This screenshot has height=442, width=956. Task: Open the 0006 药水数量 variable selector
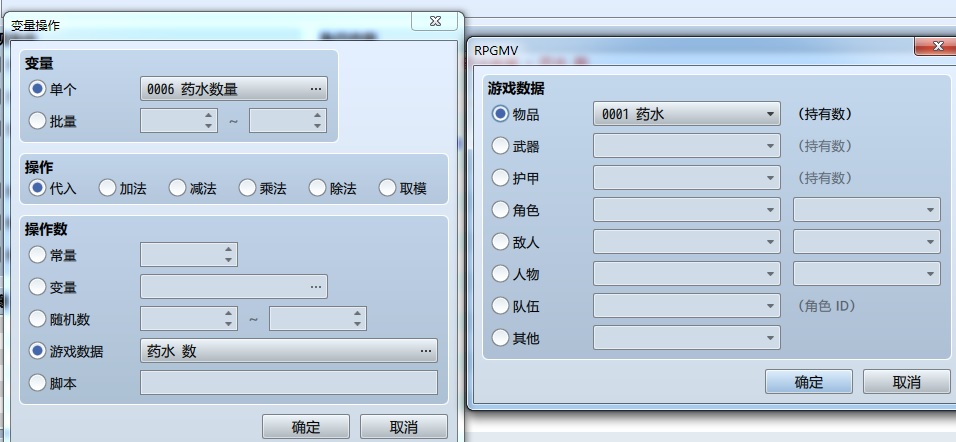tap(234, 89)
